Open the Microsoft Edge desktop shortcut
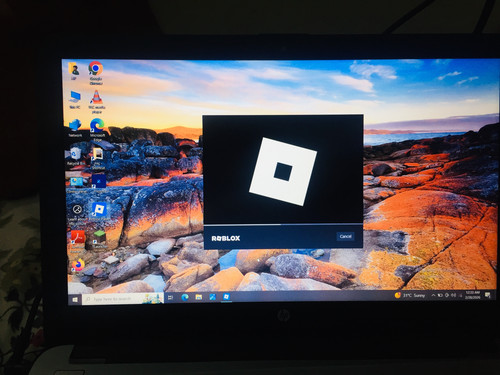Screen dimensions: 500x375 [97, 129]
